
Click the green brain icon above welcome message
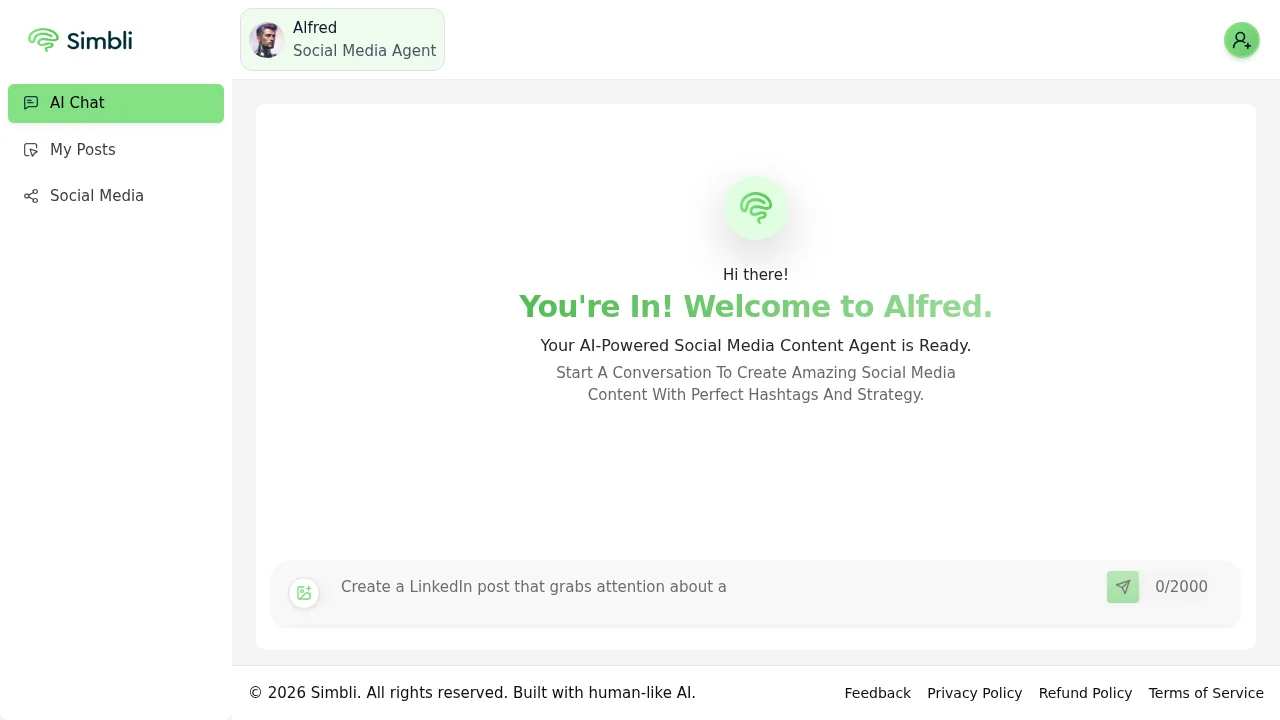(756, 207)
